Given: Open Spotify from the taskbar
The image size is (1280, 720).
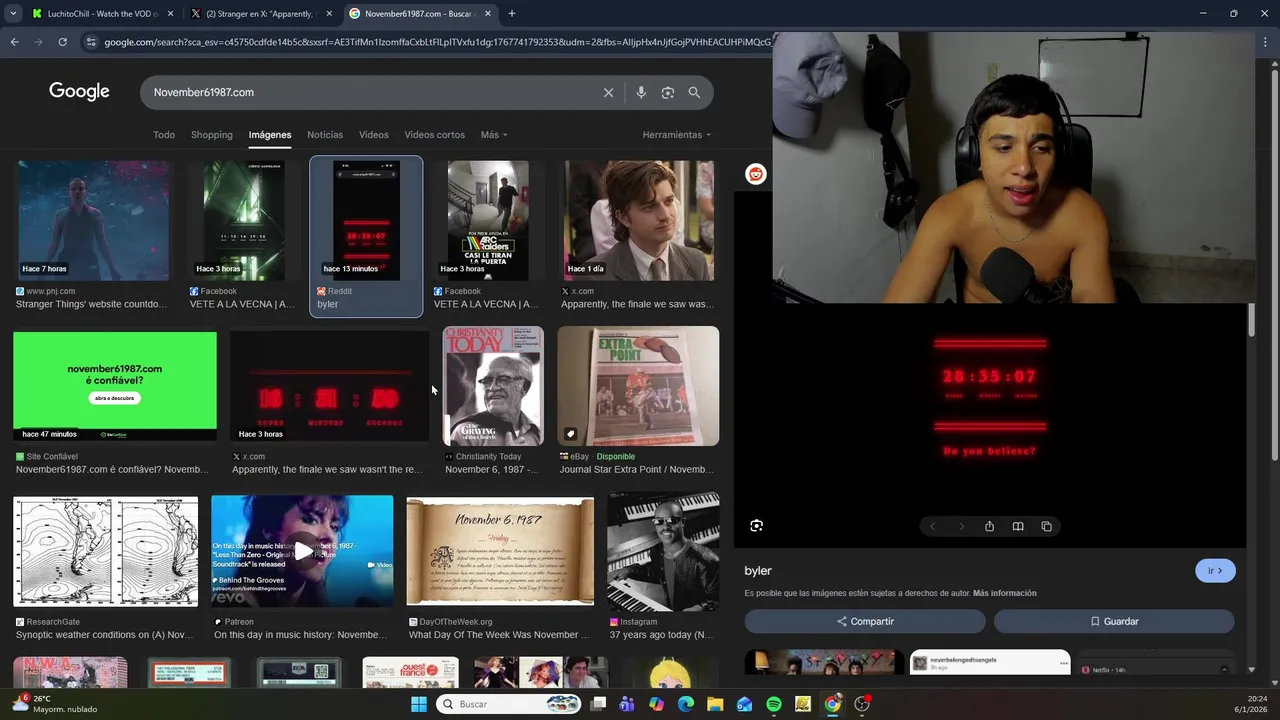Looking at the screenshot, I should (x=774, y=704).
